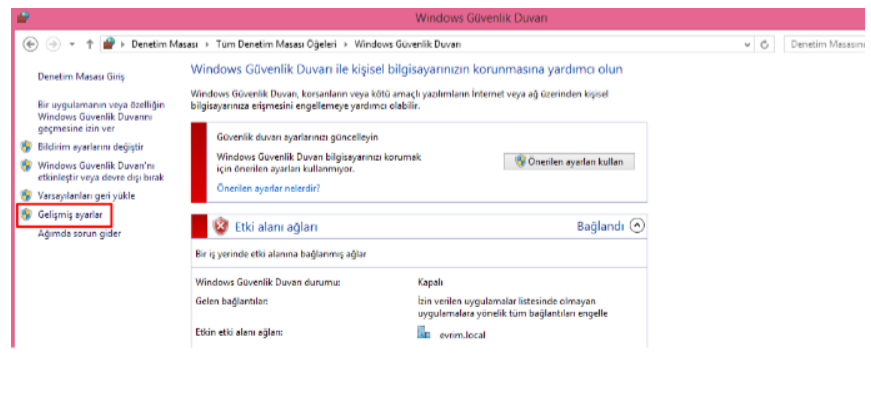Click the evrim.local network icon

point(424,333)
